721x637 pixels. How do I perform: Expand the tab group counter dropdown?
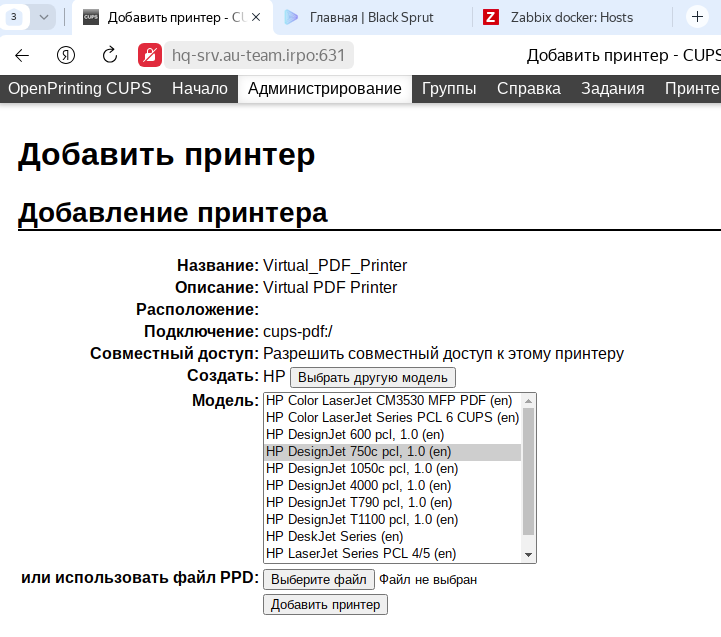pos(44,17)
